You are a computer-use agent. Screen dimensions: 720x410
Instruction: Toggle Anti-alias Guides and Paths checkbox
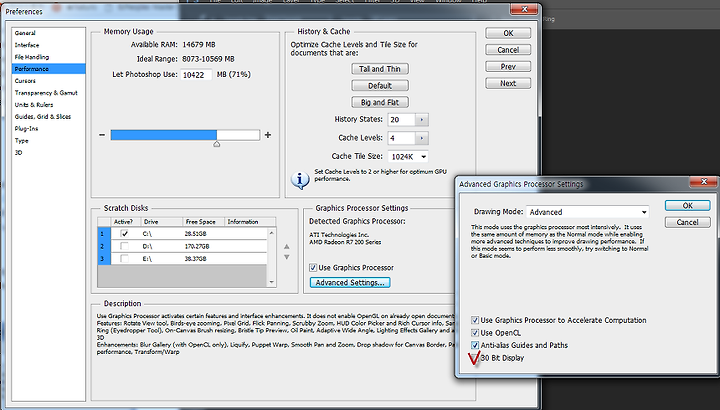[475, 345]
